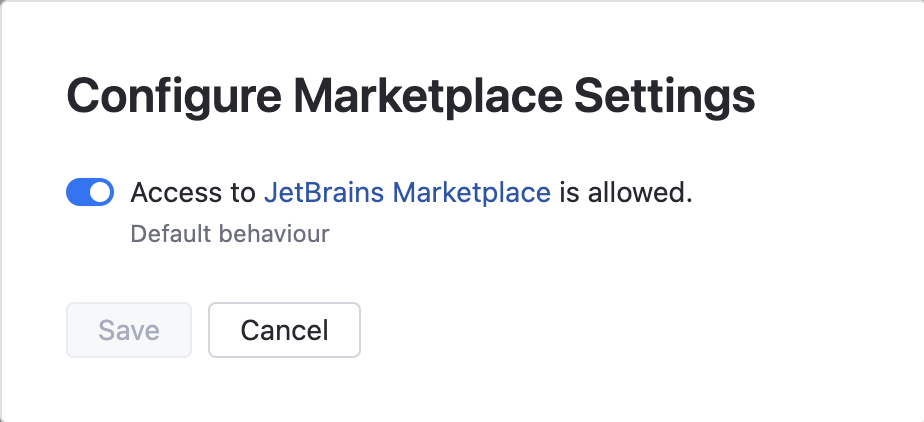This screenshot has height=422, width=924.
Task: Disable access to JetBrains Marketplace
Action: point(90,192)
